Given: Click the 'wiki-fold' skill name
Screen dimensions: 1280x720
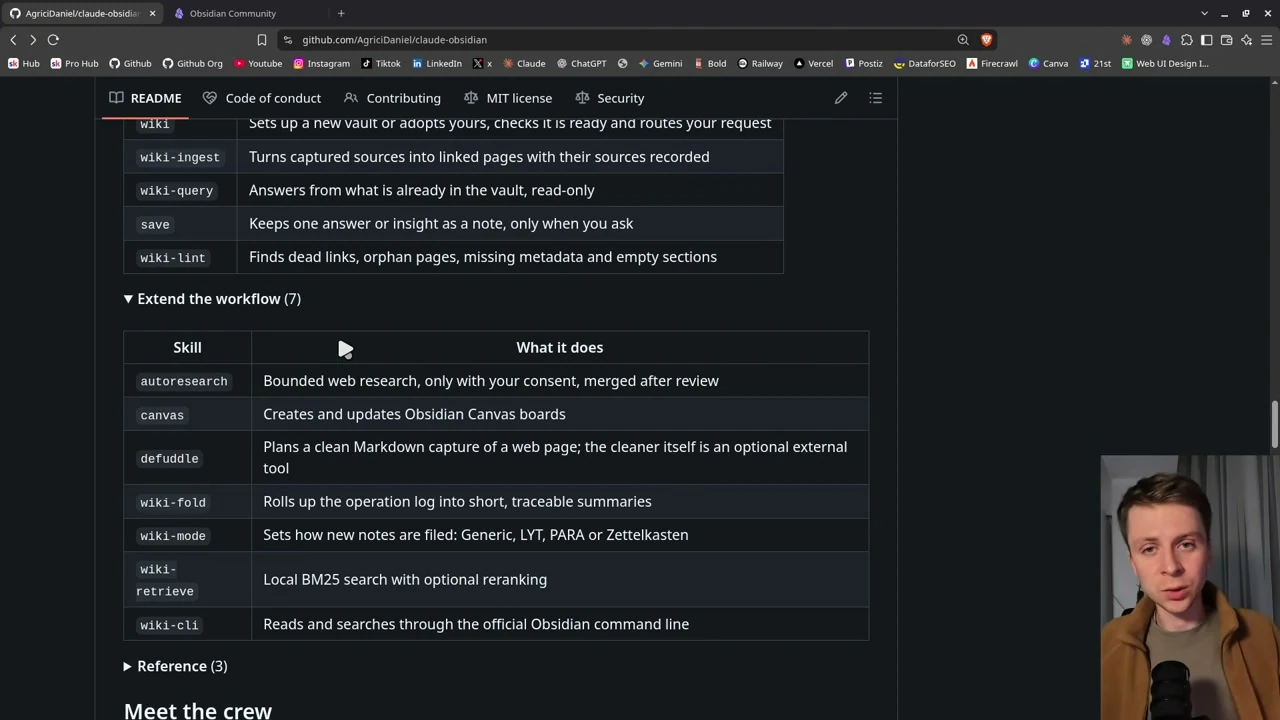Looking at the screenshot, I should (173, 502).
